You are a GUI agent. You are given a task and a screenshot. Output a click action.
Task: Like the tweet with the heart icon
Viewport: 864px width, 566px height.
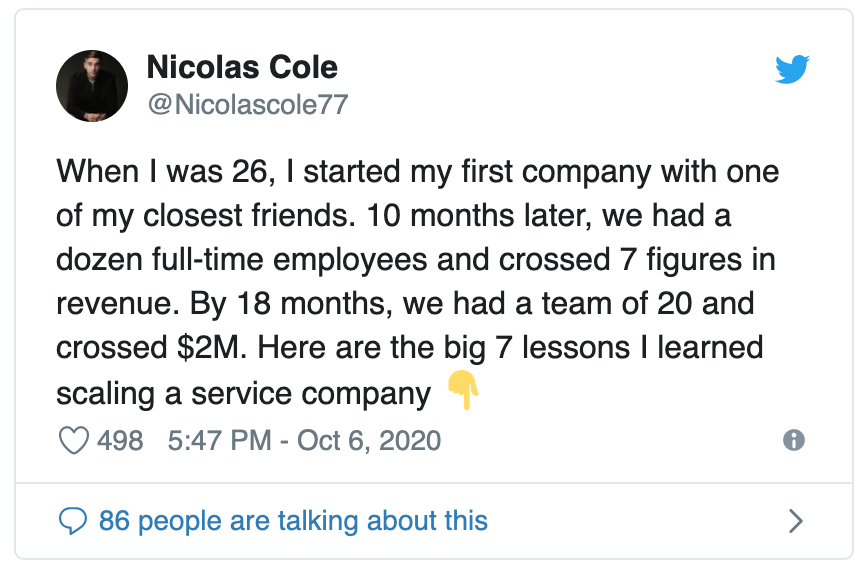pos(75,440)
